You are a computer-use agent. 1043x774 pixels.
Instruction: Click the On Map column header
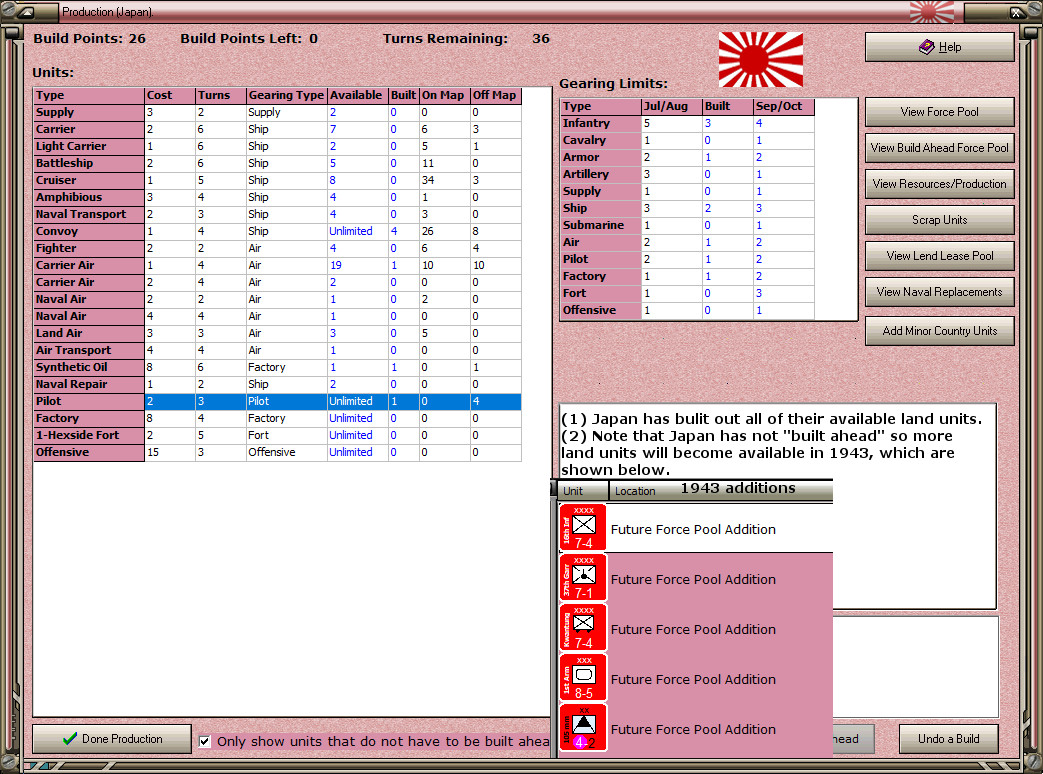[x=444, y=95]
